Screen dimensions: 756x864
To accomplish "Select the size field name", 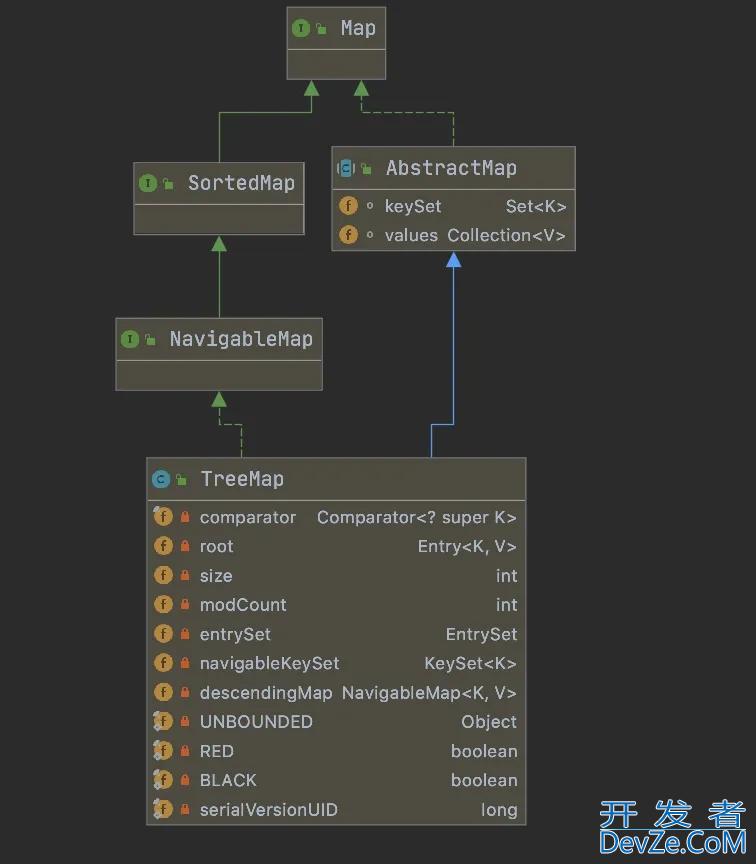I will tap(216, 576).
